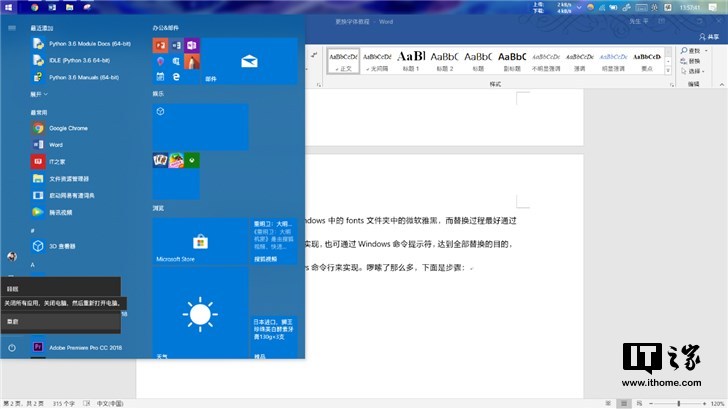Open the 搜狐视频 live tile
The height and width of the screenshot is (409, 728).
point(273,241)
